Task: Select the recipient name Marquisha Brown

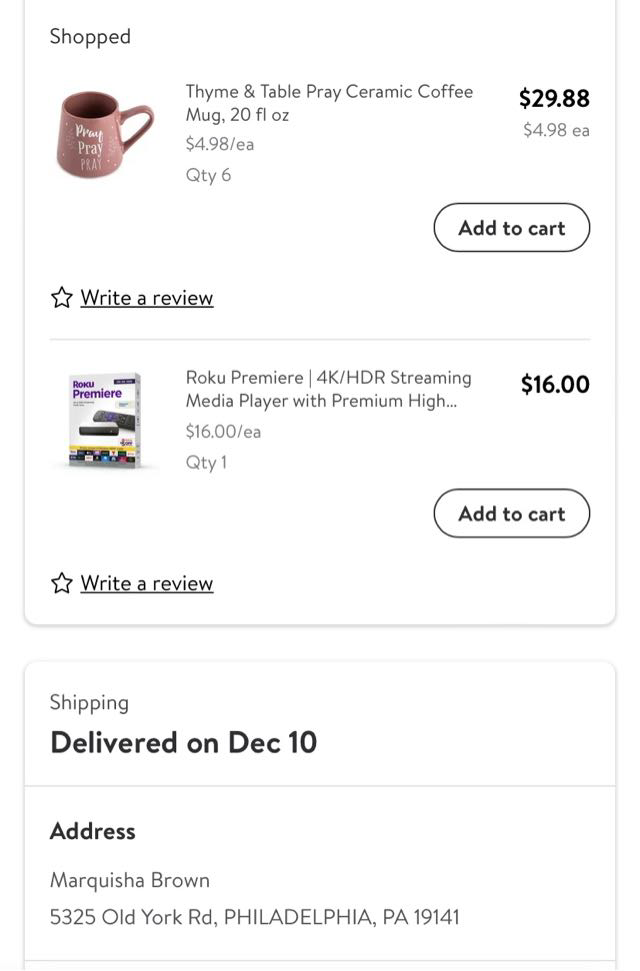Action: click(130, 880)
